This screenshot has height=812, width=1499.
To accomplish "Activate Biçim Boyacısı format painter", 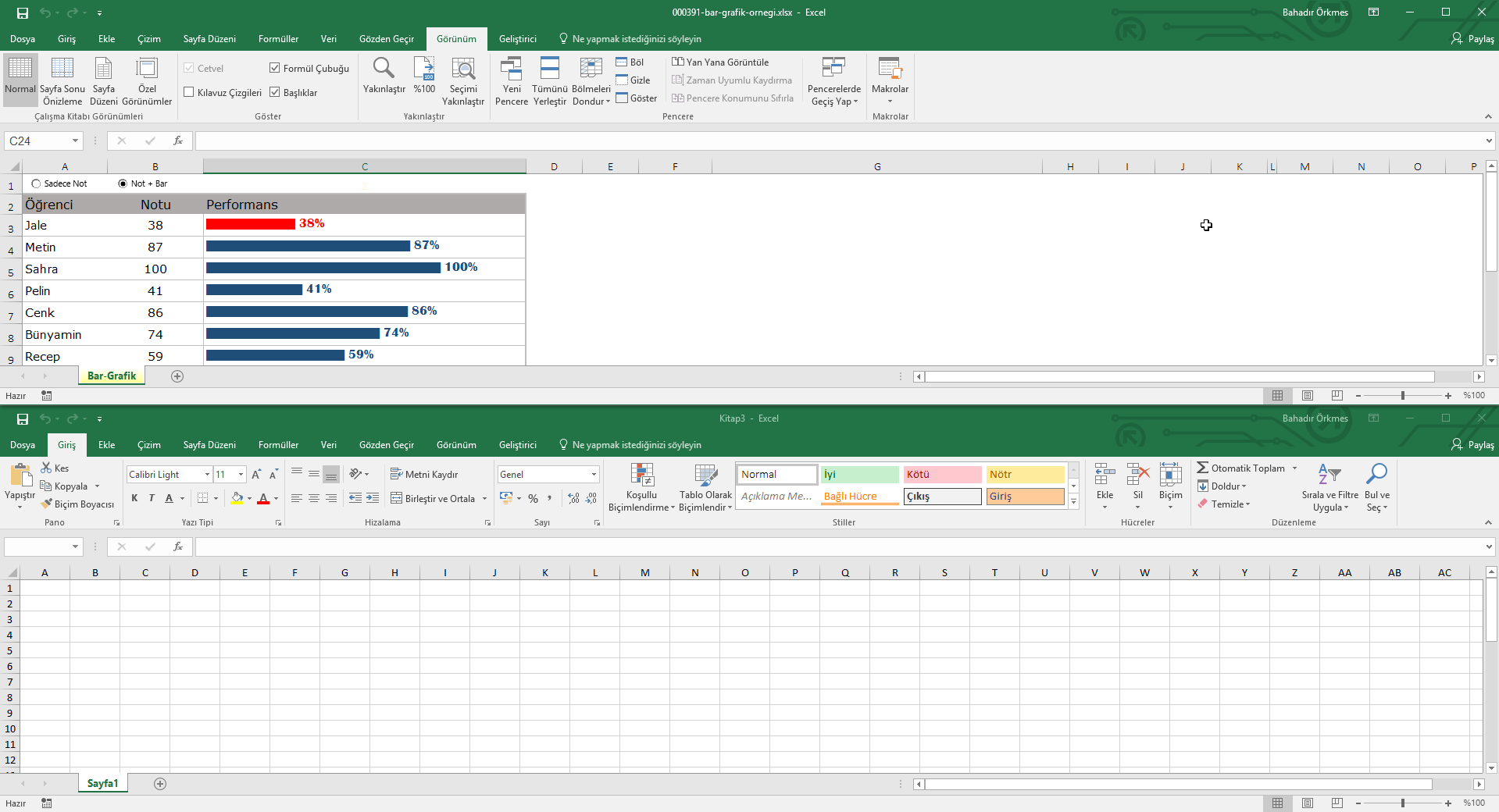I will click(77, 504).
